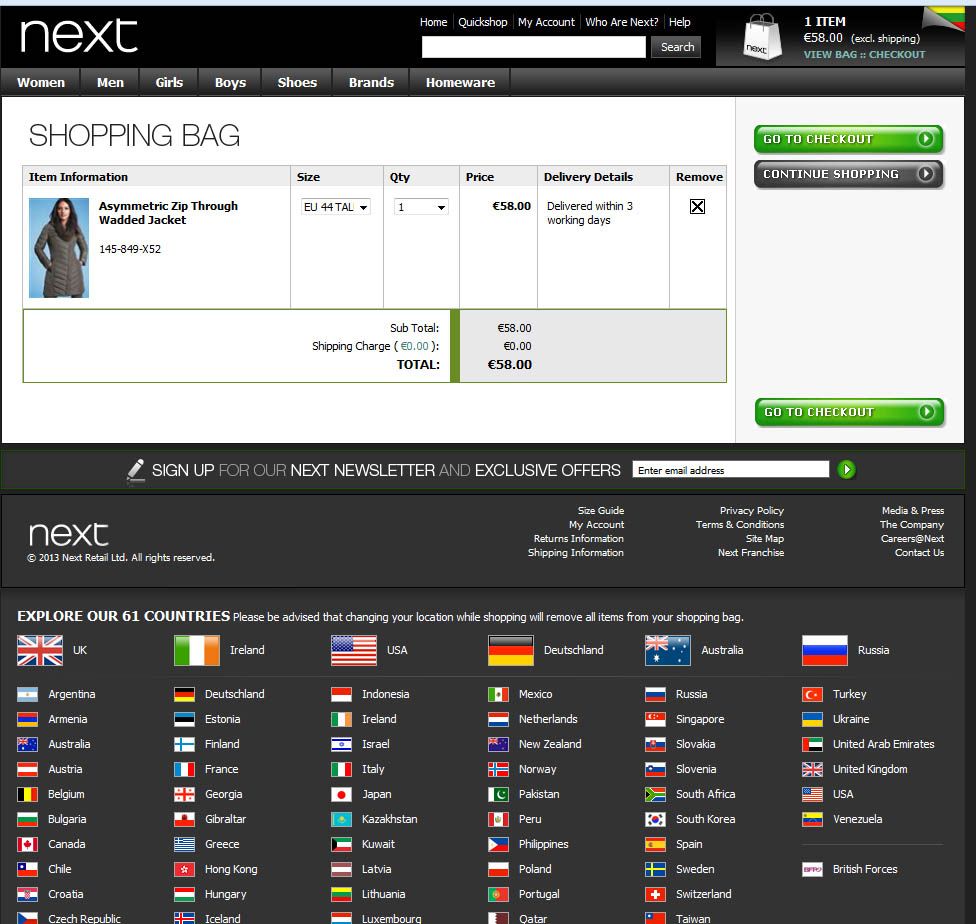The width and height of the screenshot is (976, 924).
Task: Open the Boys category menu
Action: [230, 82]
